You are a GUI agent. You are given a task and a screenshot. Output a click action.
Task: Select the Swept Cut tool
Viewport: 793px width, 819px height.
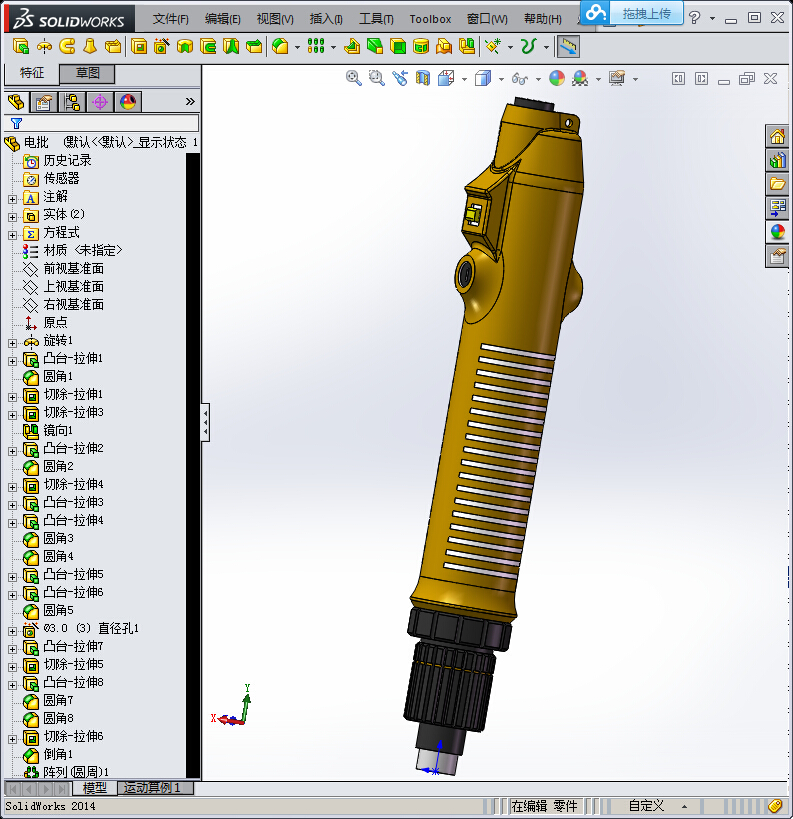coord(208,46)
